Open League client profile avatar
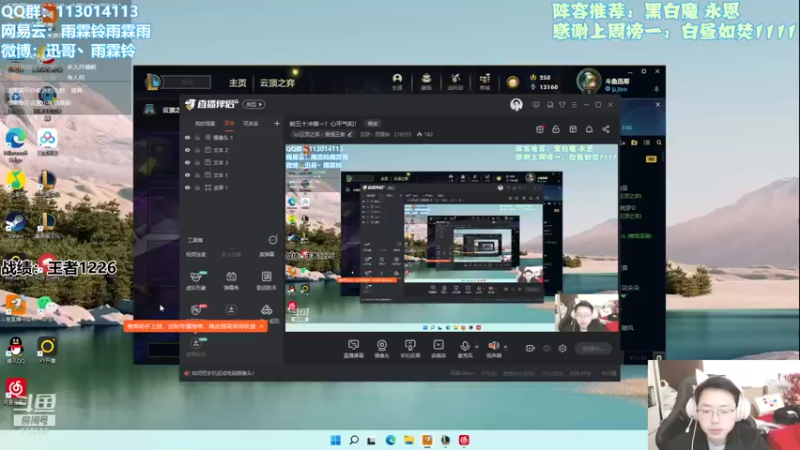Image resolution: width=800 pixels, height=450 pixels. point(589,81)
